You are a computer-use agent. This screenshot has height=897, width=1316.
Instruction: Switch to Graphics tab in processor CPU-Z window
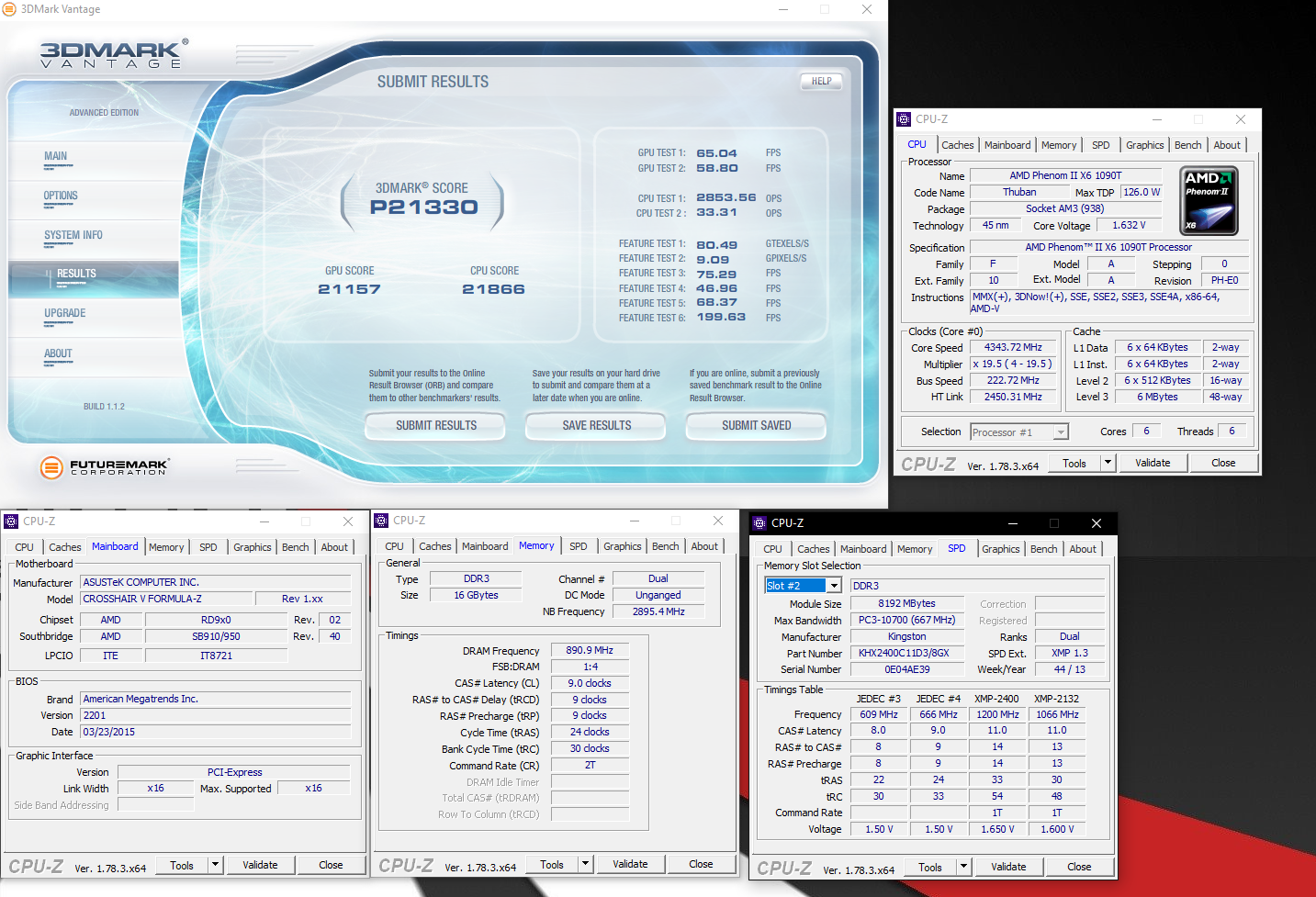click(1144, 145)
